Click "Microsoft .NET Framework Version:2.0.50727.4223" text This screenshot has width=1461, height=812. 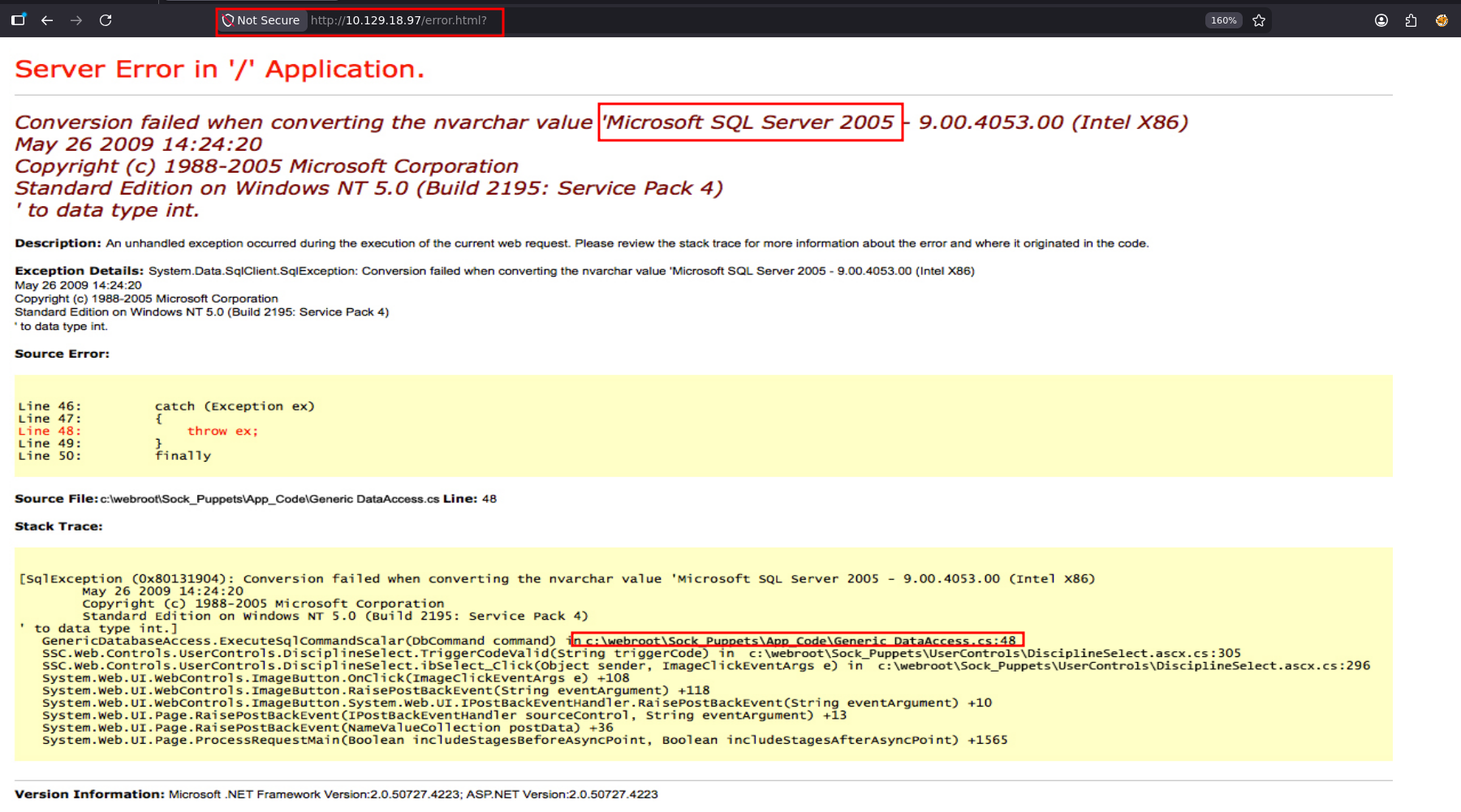(314, 794)
